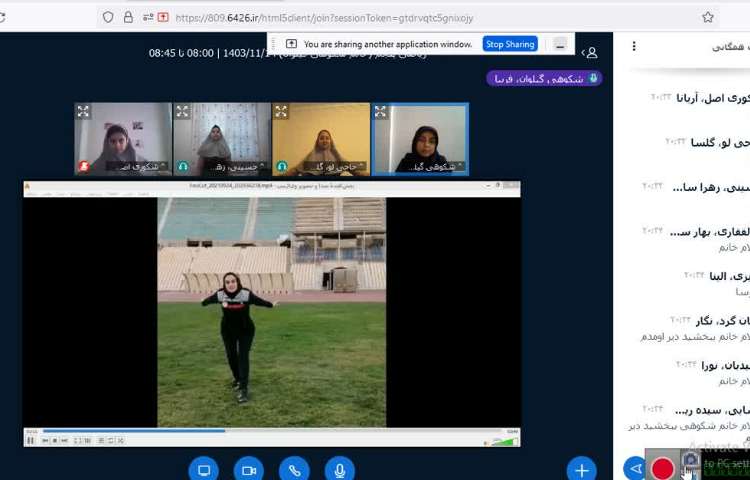Click headphone icon on second webcam
This screenshot has width=750, height=480.
point(183,166)
